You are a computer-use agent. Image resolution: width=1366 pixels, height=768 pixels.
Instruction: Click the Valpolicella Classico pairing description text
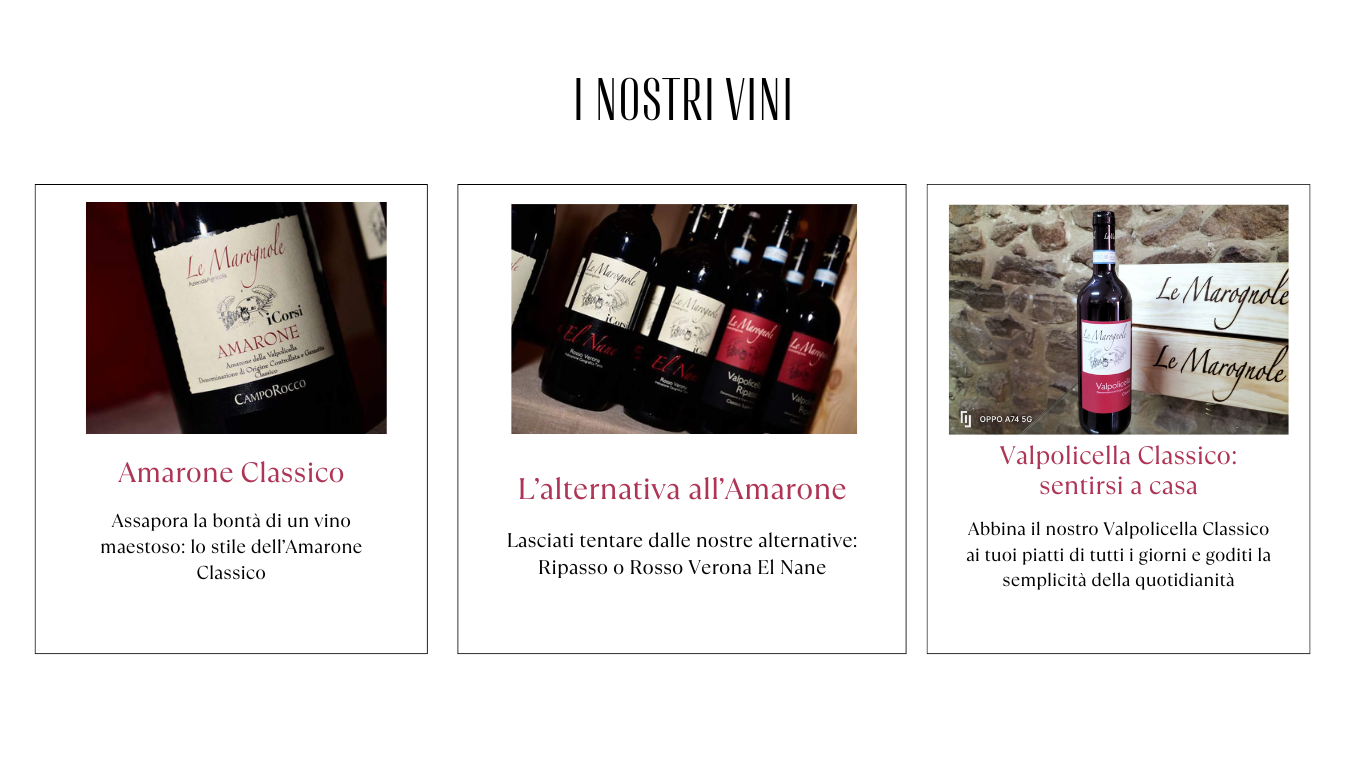click(x=1118, y=554)
